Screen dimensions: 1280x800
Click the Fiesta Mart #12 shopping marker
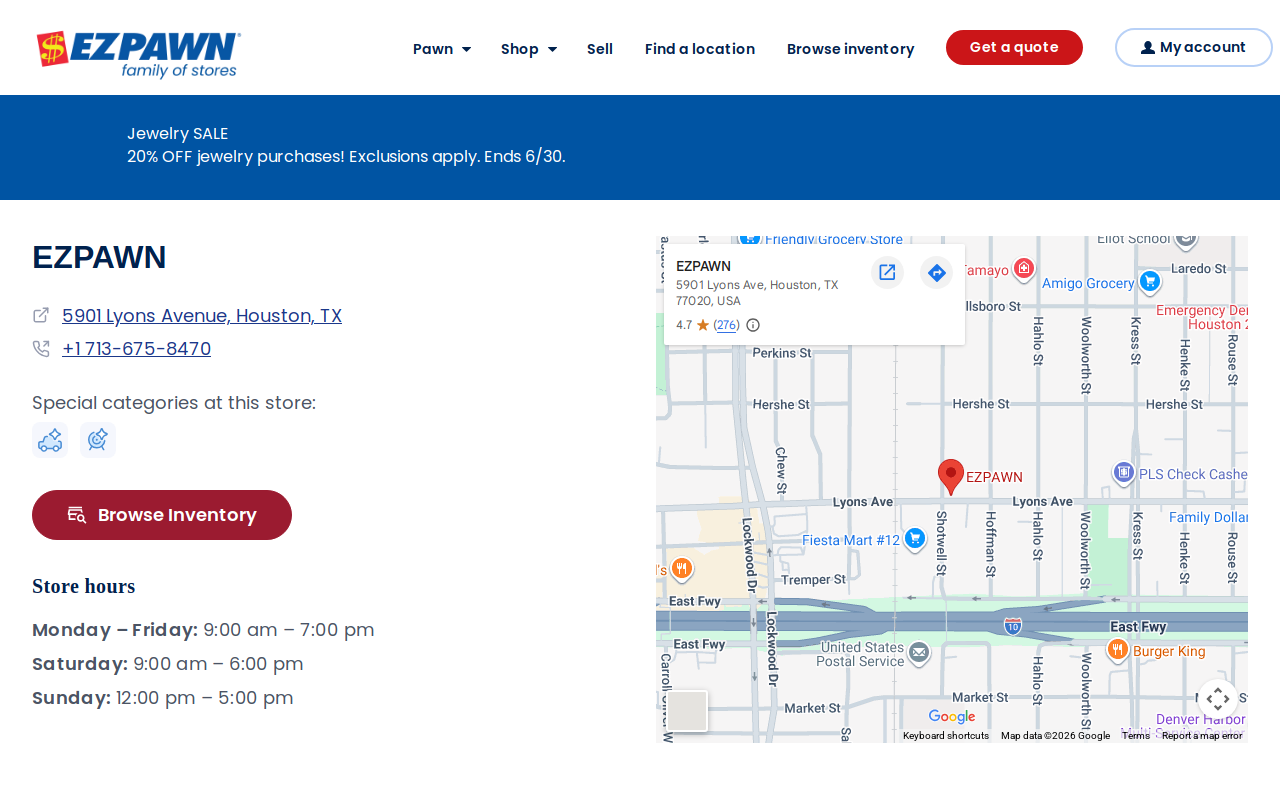pyautogui.click(x=914, y=539)
